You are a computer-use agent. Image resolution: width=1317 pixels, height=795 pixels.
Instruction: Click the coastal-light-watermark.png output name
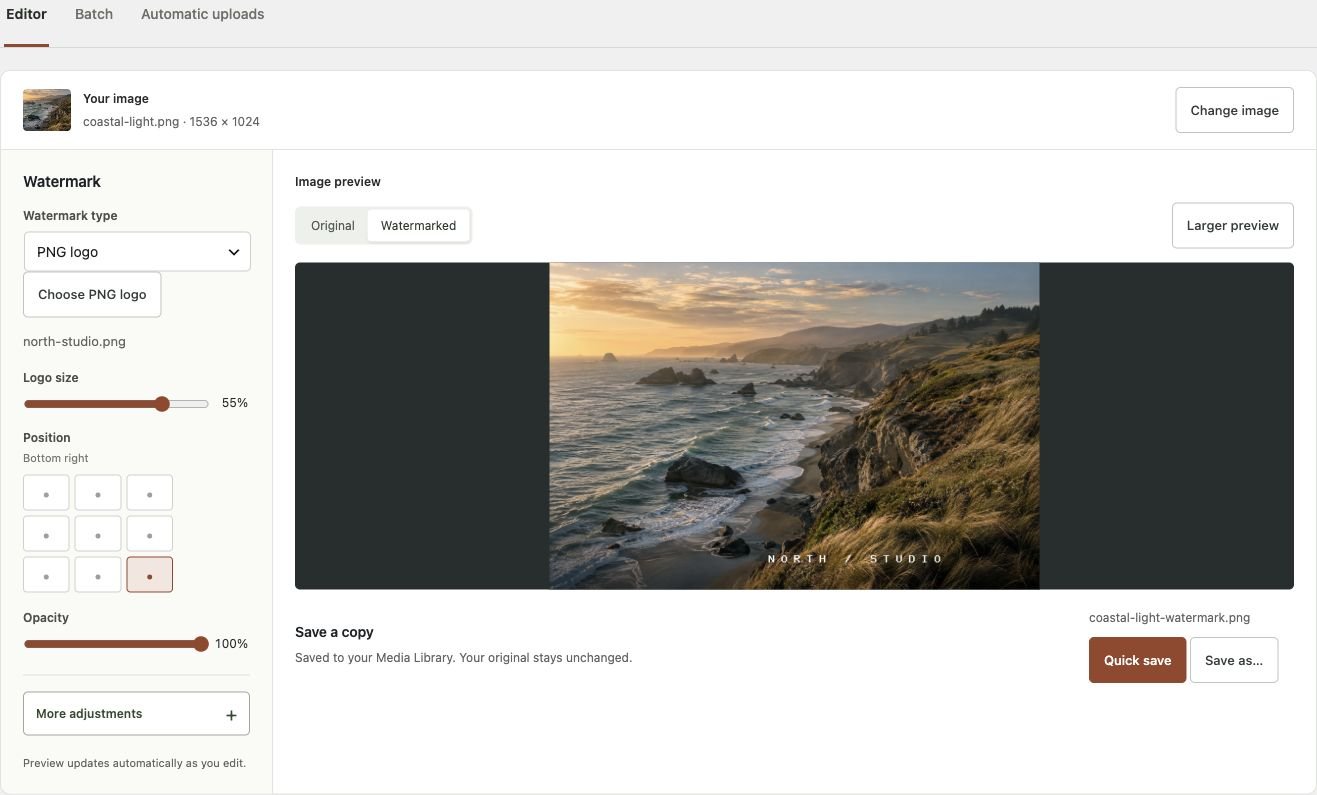pyautogui.click(x=1169, y=618)
